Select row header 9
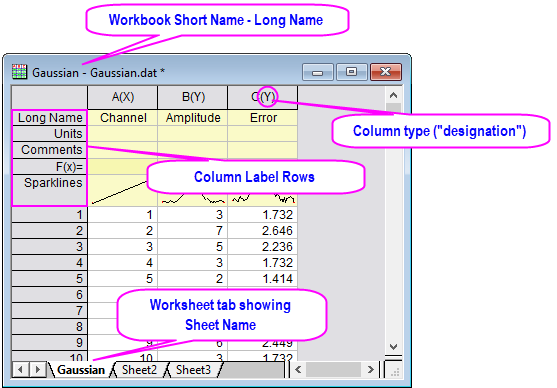This screenshot has width=557, height=388. (x=49, y=343)
